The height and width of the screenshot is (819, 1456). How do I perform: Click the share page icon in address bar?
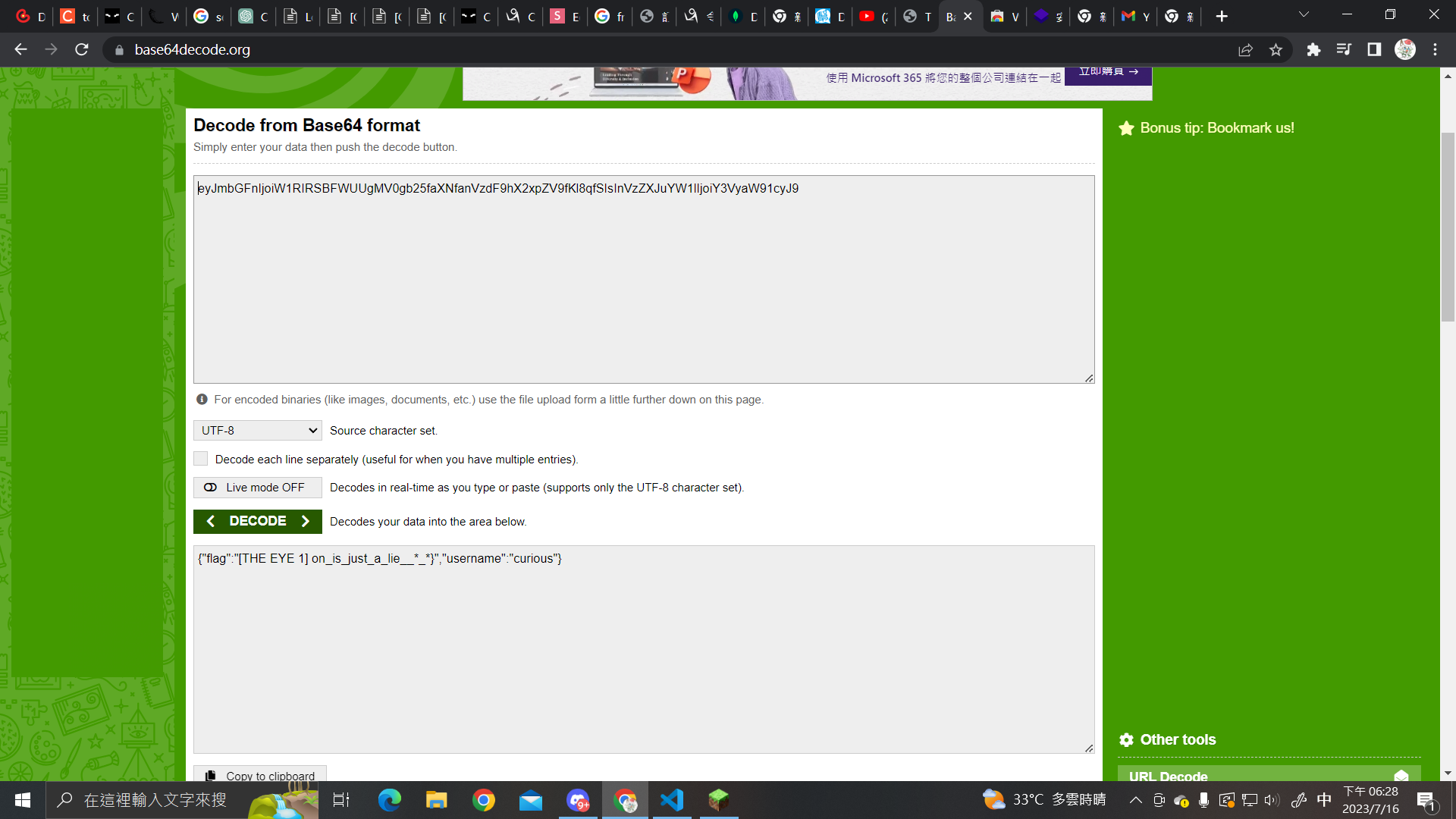[1245, 50]
